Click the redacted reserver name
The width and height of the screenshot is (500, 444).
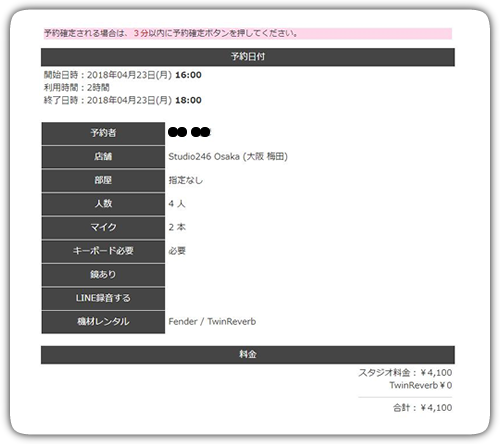pyautogui.click(x=189, y=132)
